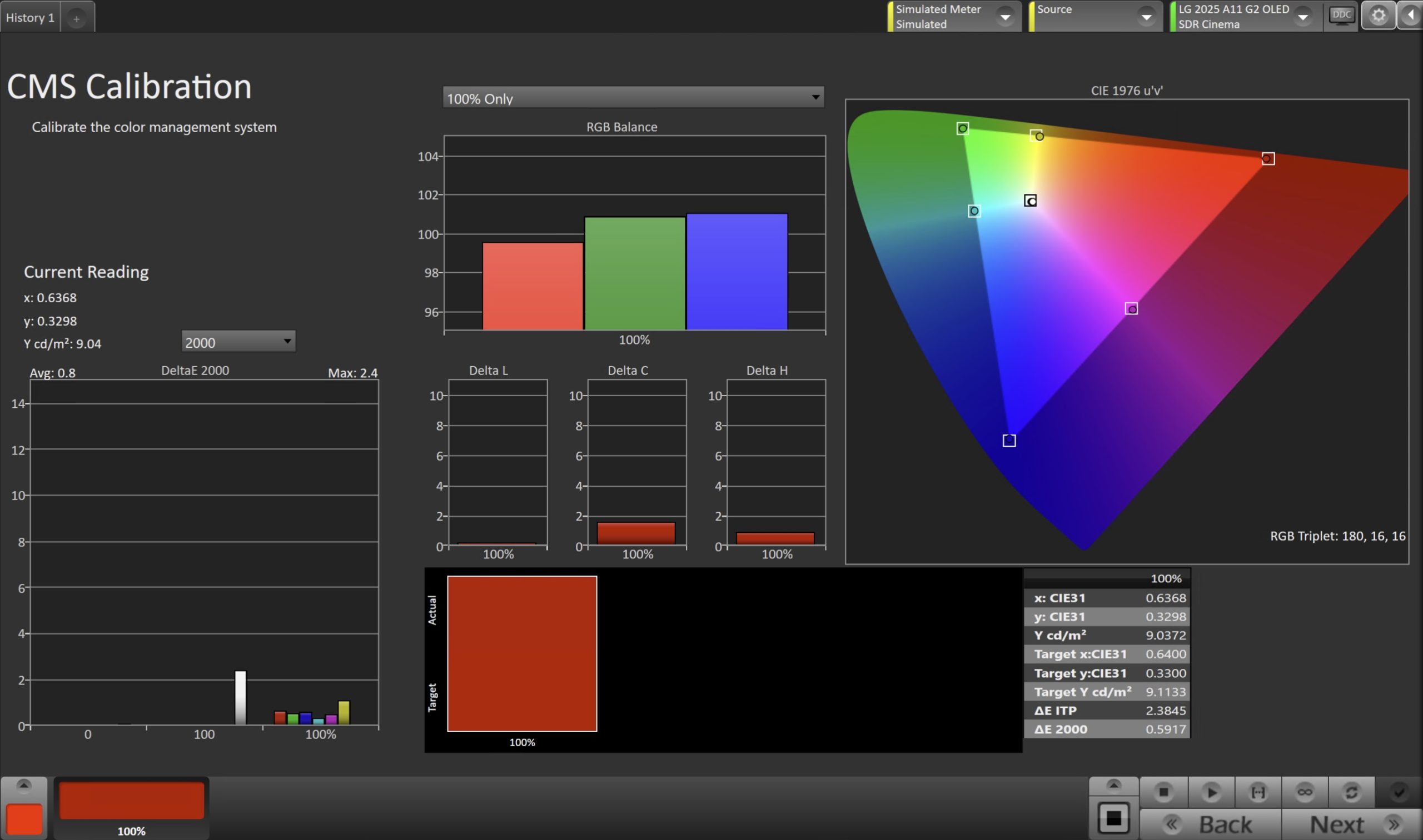This screenshot has width=1423, height=840.
Task: Click the DDC monitor icon
Action: point(1341,16)
